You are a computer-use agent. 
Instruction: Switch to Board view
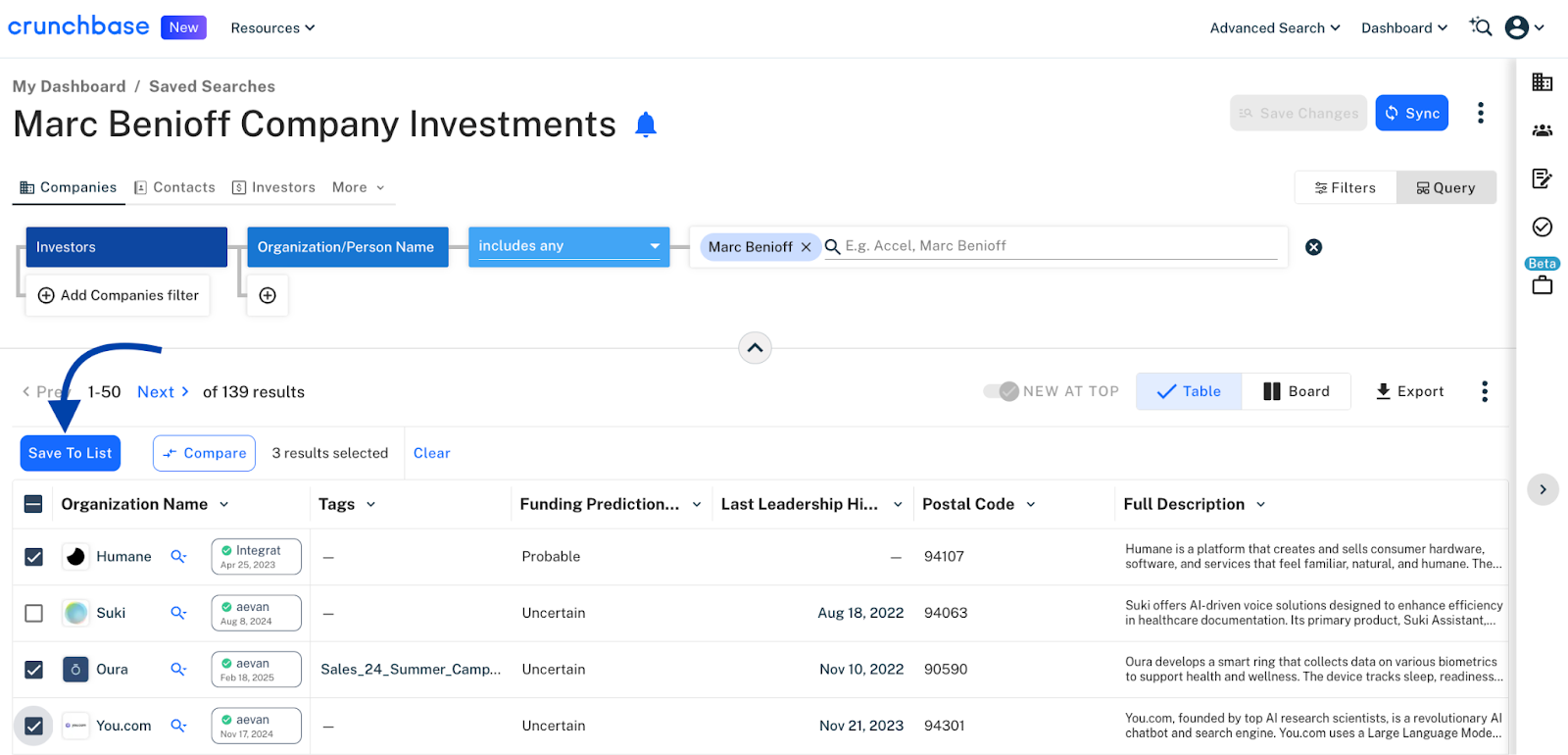(1296, 391)
